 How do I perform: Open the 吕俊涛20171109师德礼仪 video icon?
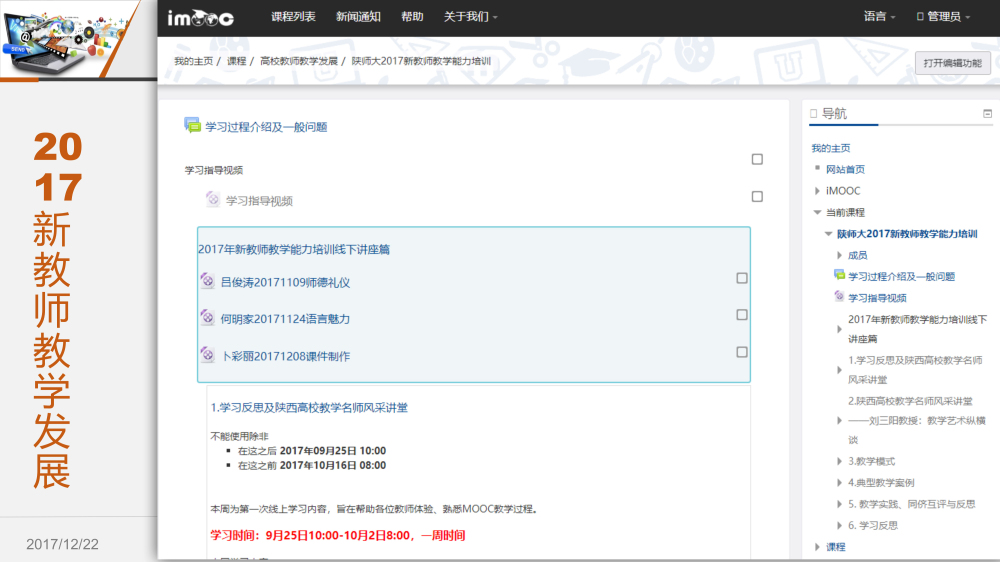(x=207, y=281)
